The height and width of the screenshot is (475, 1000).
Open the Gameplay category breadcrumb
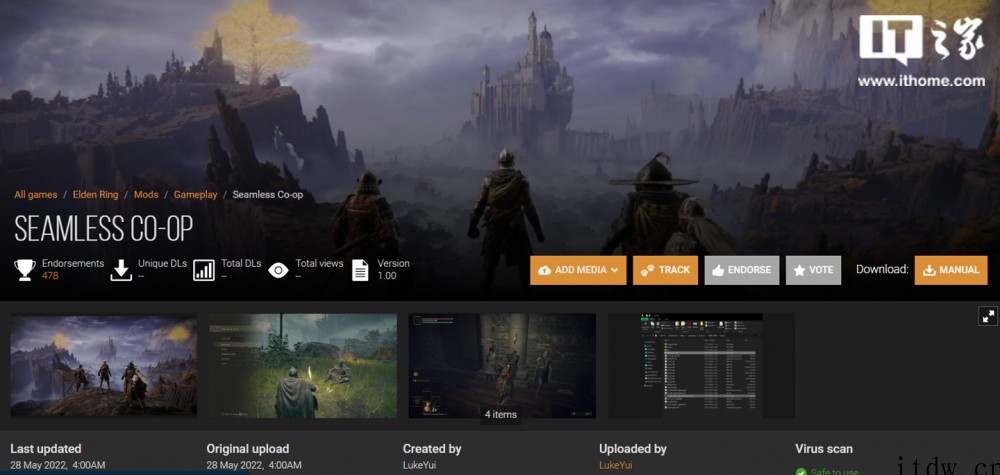(x=196, y=194)
